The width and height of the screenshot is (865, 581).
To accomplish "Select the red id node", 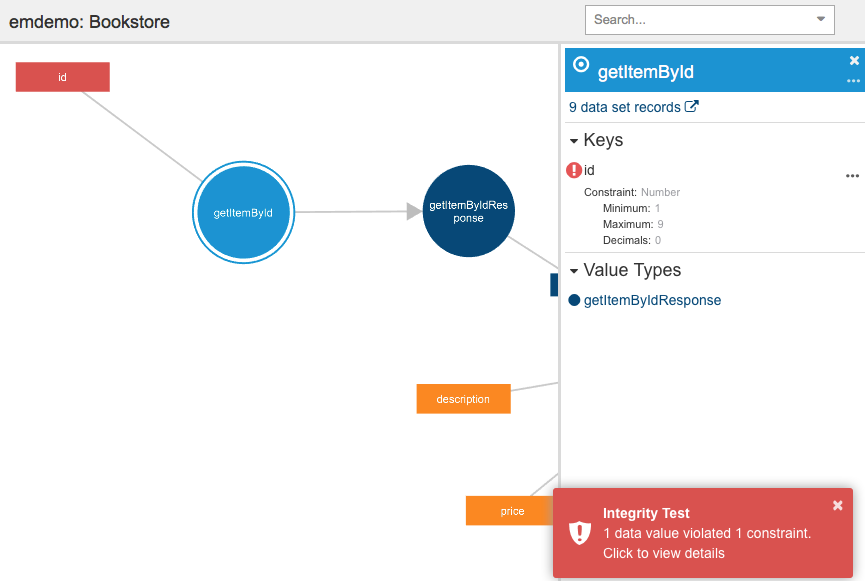I will [62, 77].
